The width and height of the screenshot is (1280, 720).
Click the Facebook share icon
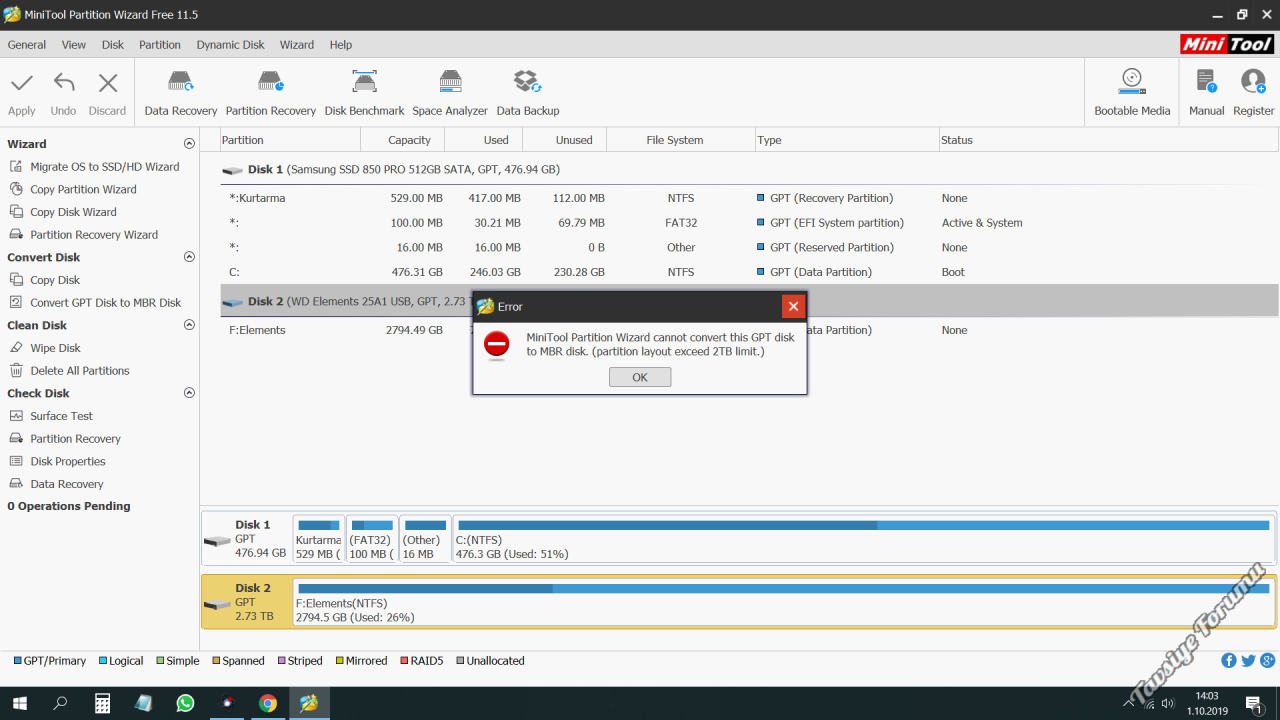tap(1229, 661)
